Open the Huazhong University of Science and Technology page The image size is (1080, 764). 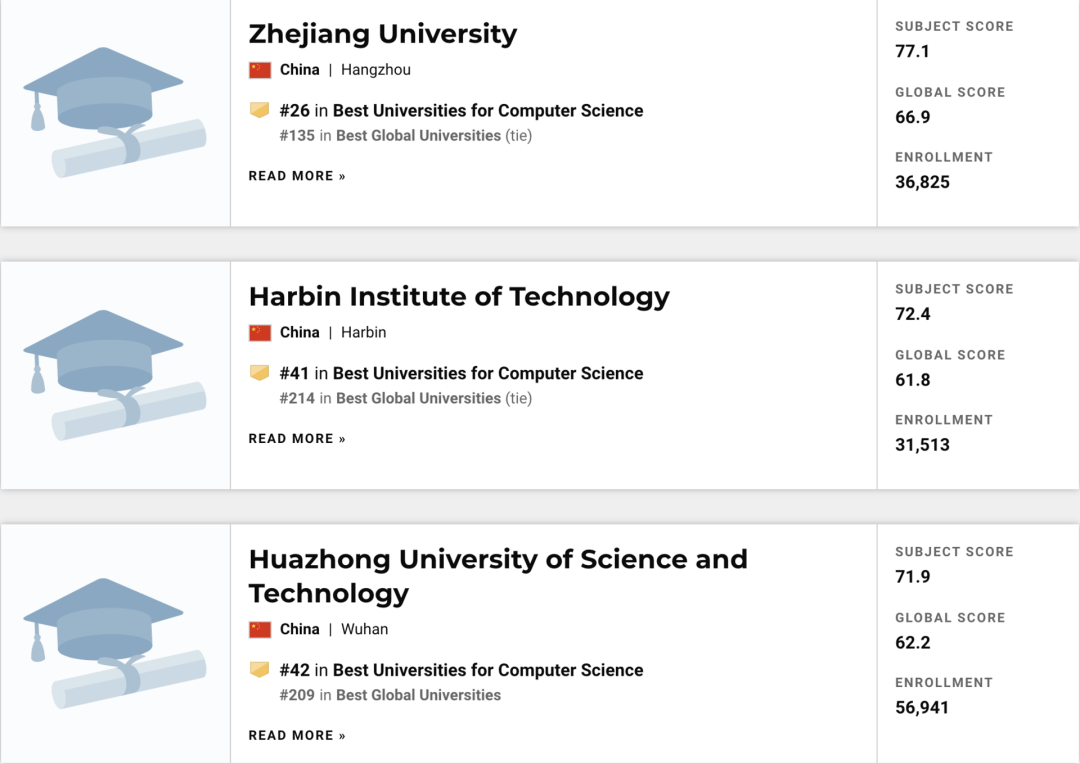[496, 577]
